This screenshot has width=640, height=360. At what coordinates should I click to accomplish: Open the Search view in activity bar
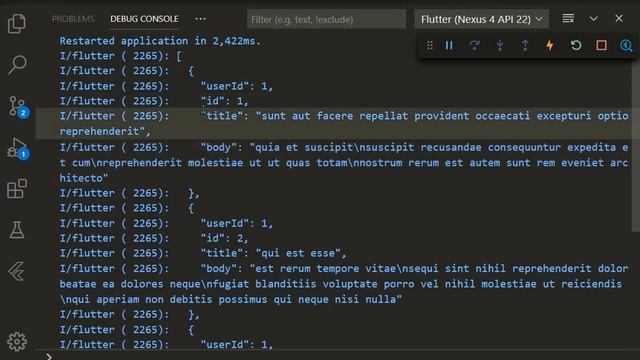click(x=17, y=64)
